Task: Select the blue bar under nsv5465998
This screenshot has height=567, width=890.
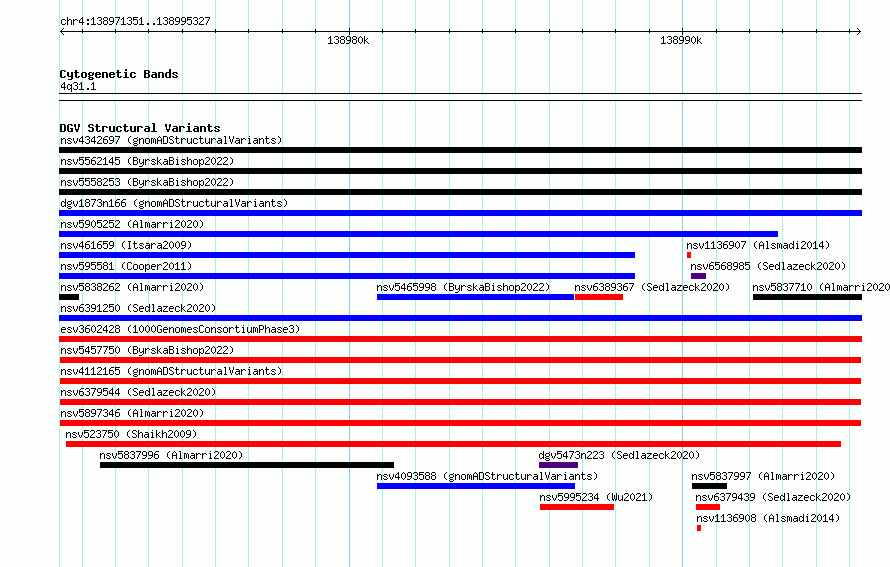Action: 475,297
